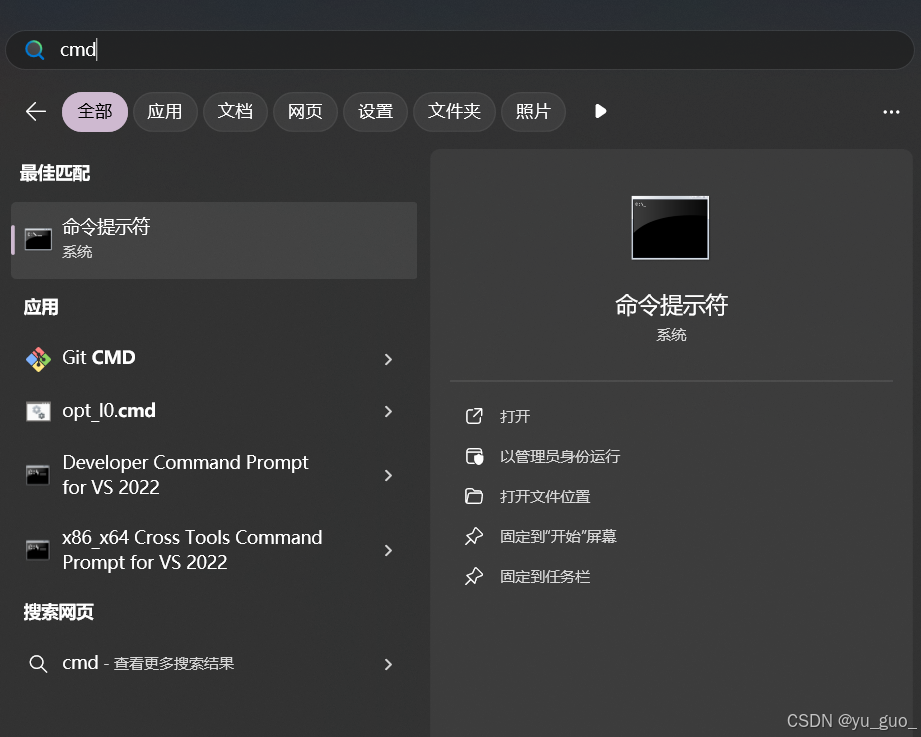Click the cmd search input field
This screenshot has height=737, width=921.
pos(460,50)
